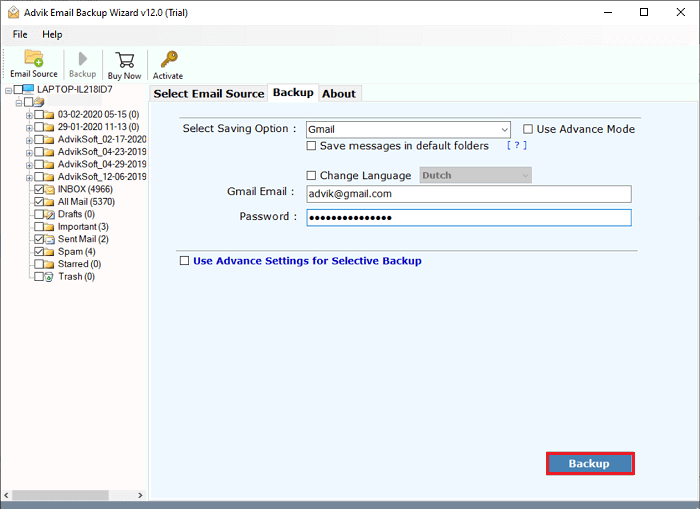700x509 pixels.
Task: Click the Use Advance Settings for Selective Backup label
Action: (x=307, y=261)
